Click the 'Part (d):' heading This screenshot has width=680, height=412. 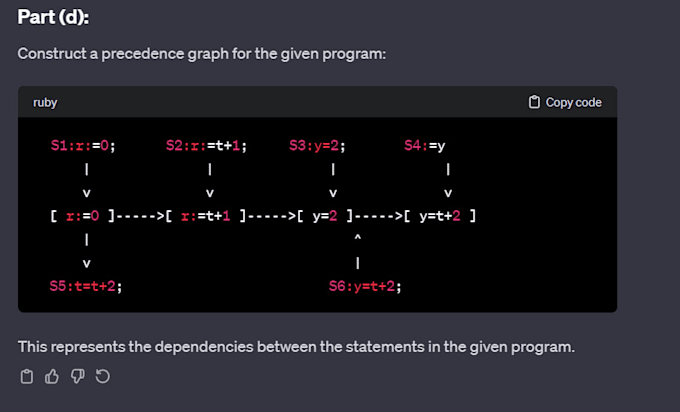coord(53,17)
